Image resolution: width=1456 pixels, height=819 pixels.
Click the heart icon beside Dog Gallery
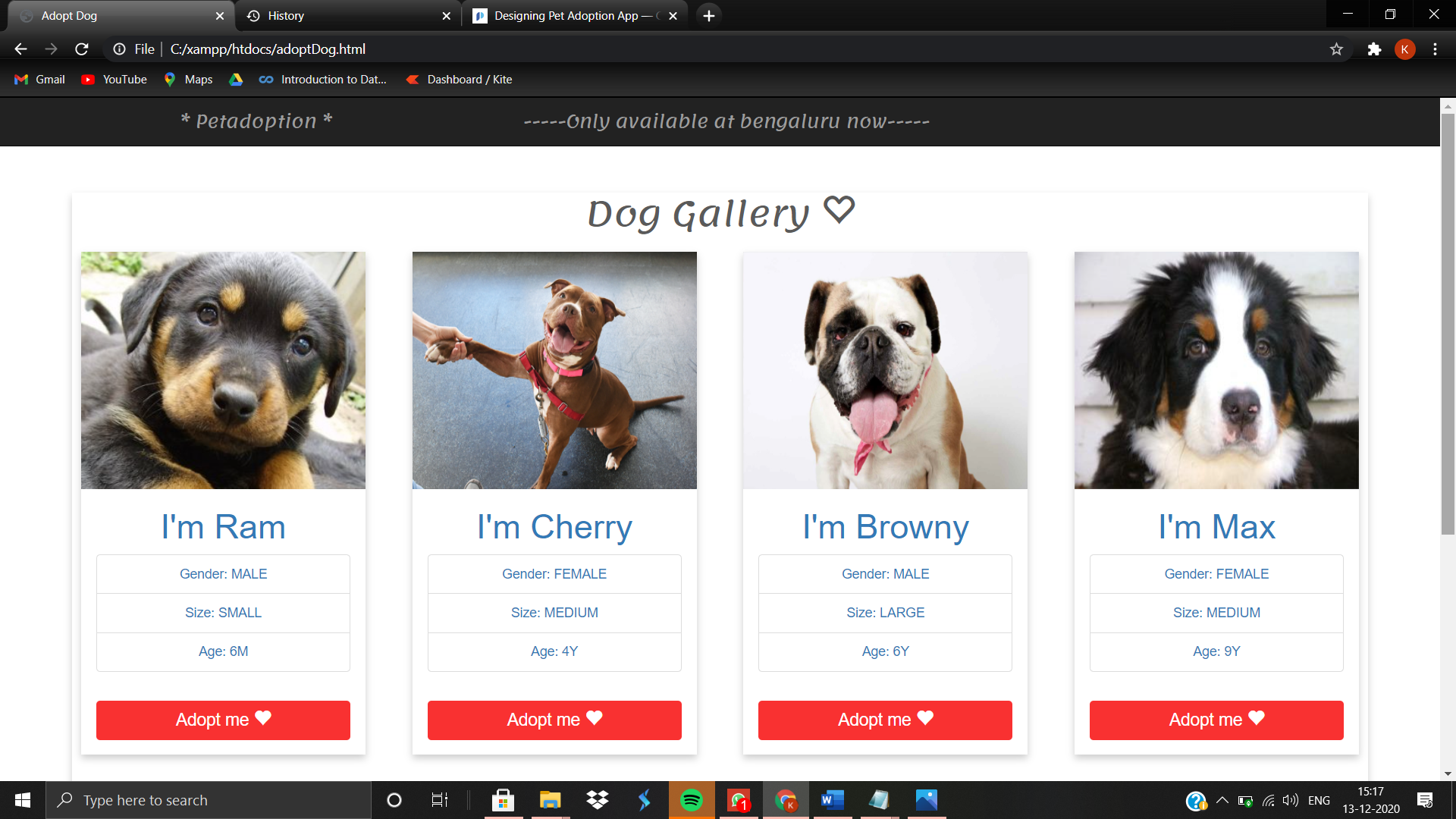click(839, 210)
